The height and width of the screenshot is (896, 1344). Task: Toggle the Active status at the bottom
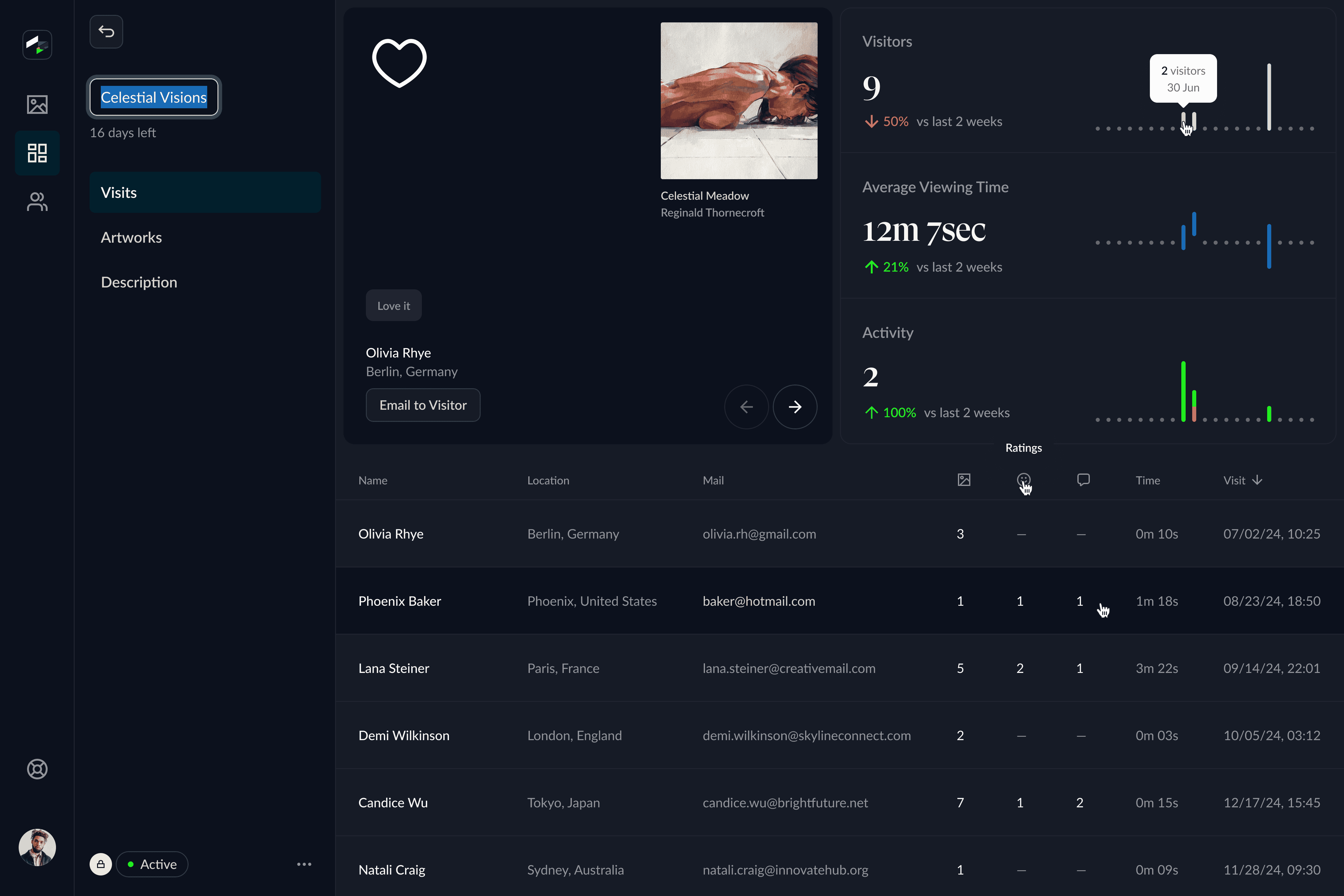[x=152, y=864]
